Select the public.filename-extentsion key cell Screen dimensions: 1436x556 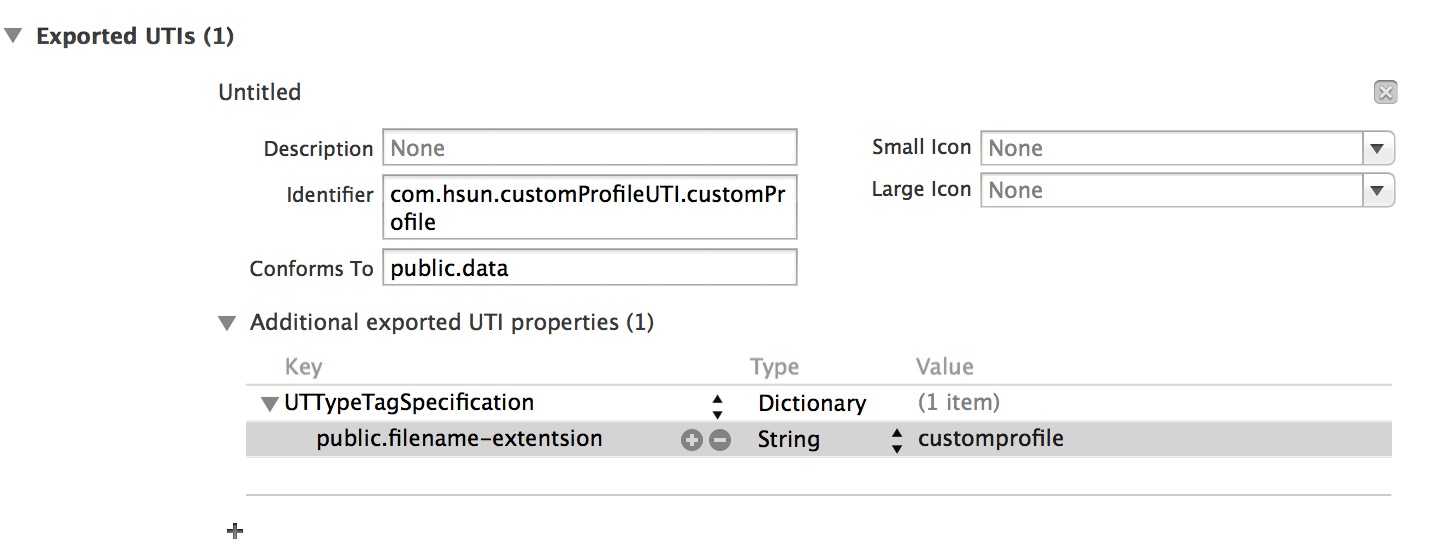click(459, 439)
